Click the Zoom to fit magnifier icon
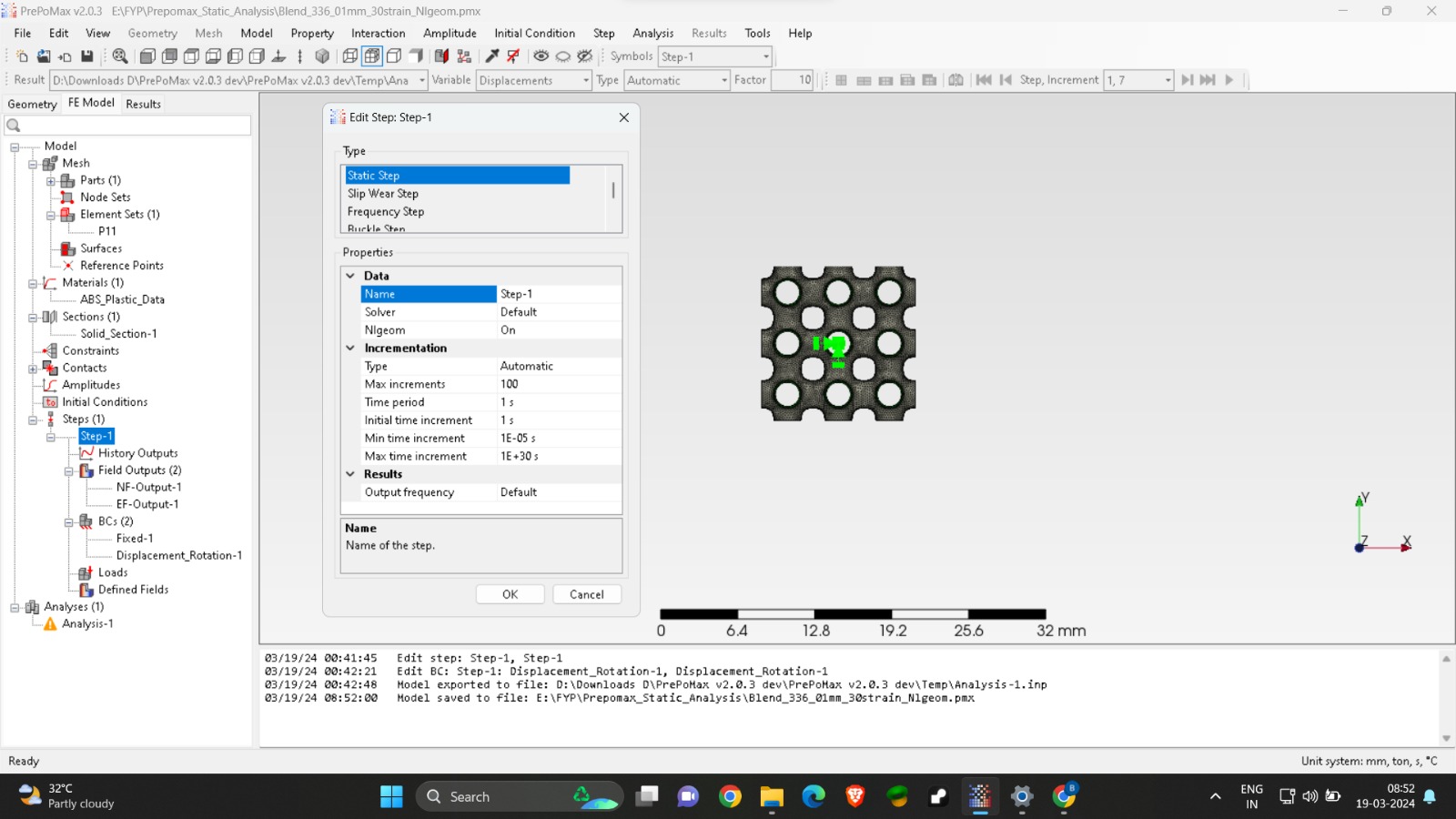 click(119, 56)
